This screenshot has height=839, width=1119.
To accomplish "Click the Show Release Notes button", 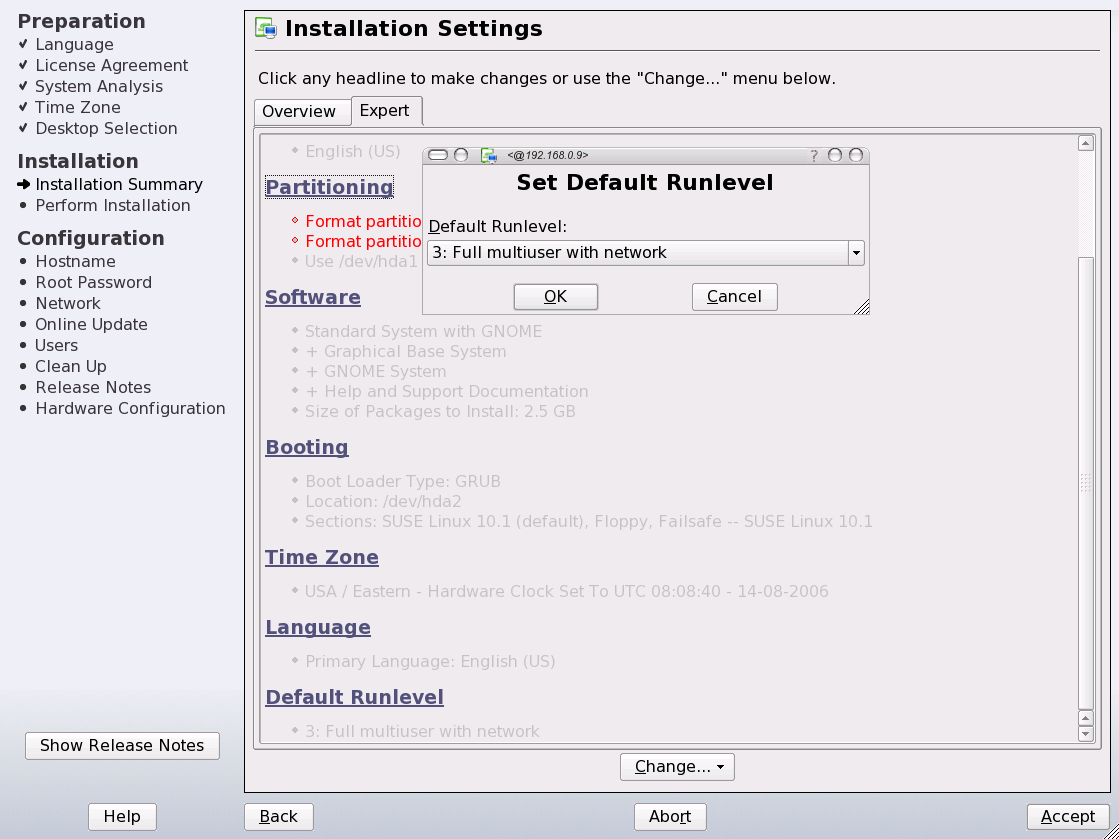I will click(x=122, y=745).
